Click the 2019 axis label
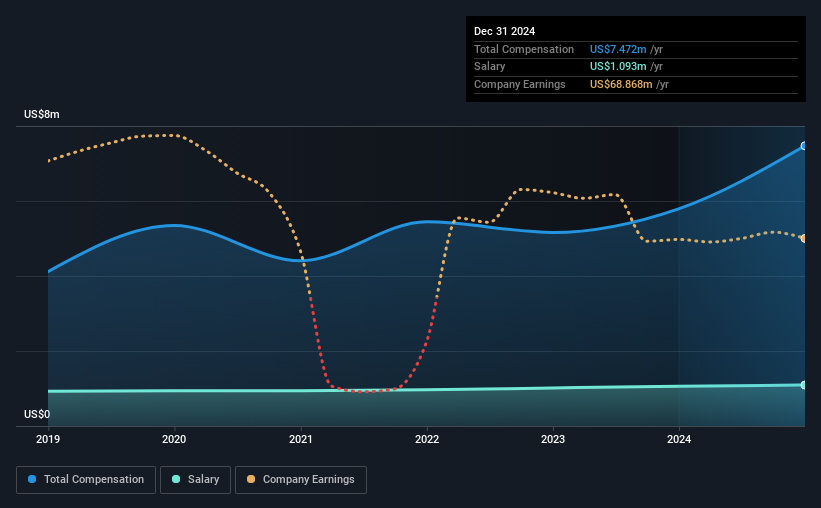Image resolution: width=821 pixels, height=508 pixels. coord(48,439)
